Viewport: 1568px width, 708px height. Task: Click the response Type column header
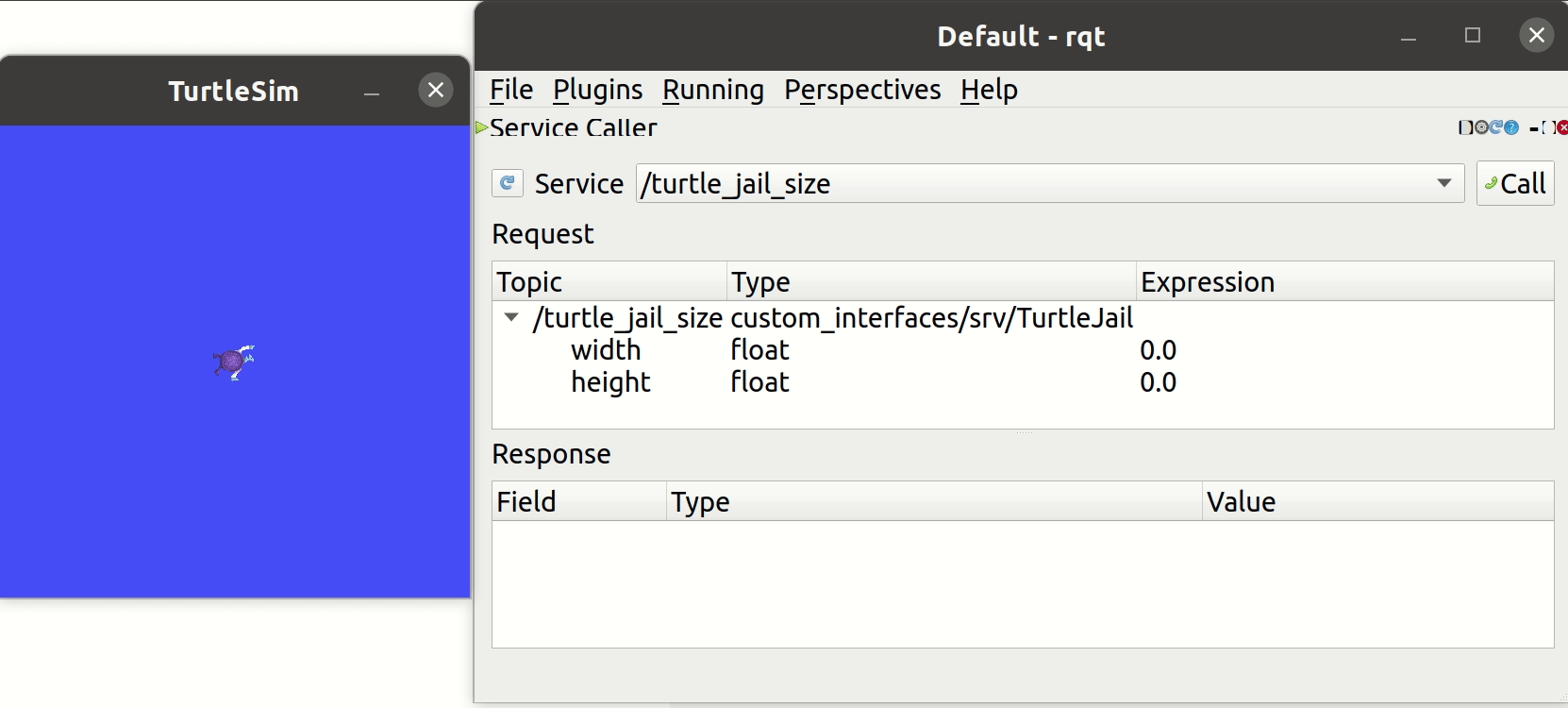[934, 501]
